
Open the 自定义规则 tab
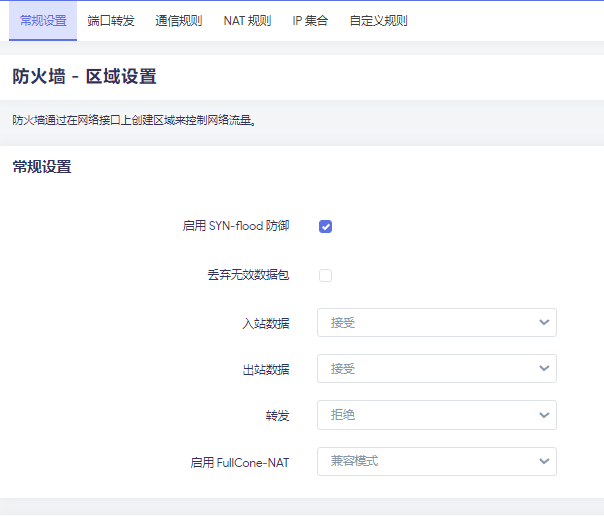(x=378, y=21)
